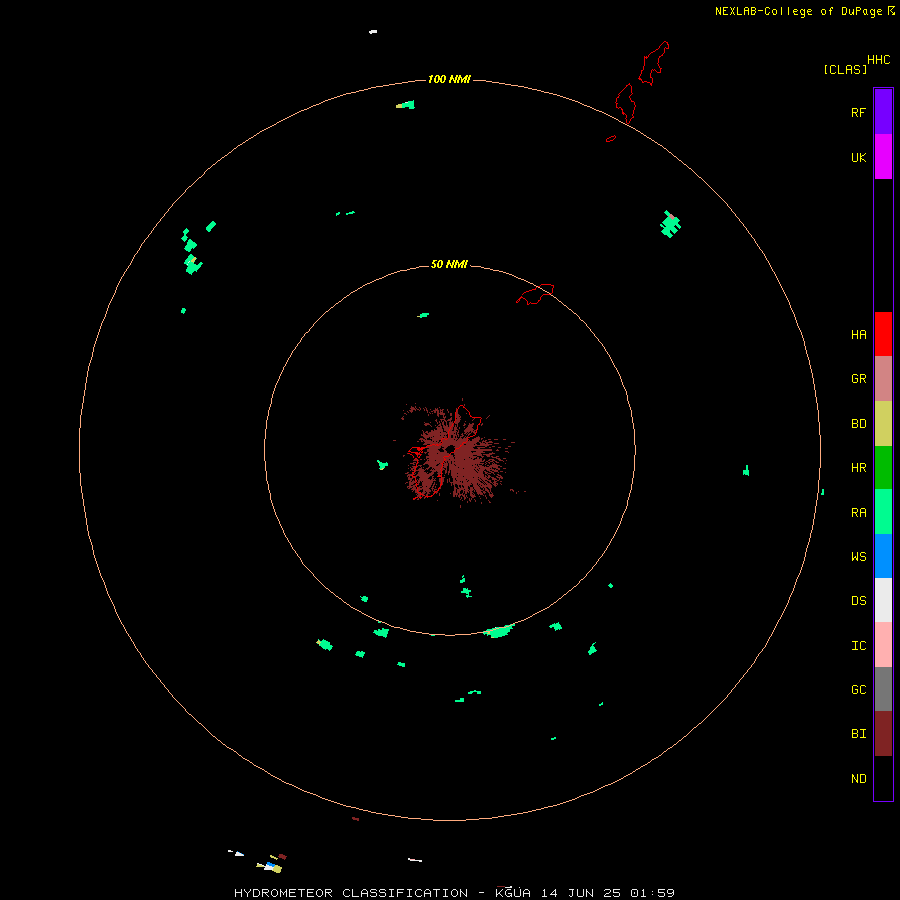This screenshot has height=900, width=900.
Task: Click the BI brown legend swatch
Action: coord(883,734)
